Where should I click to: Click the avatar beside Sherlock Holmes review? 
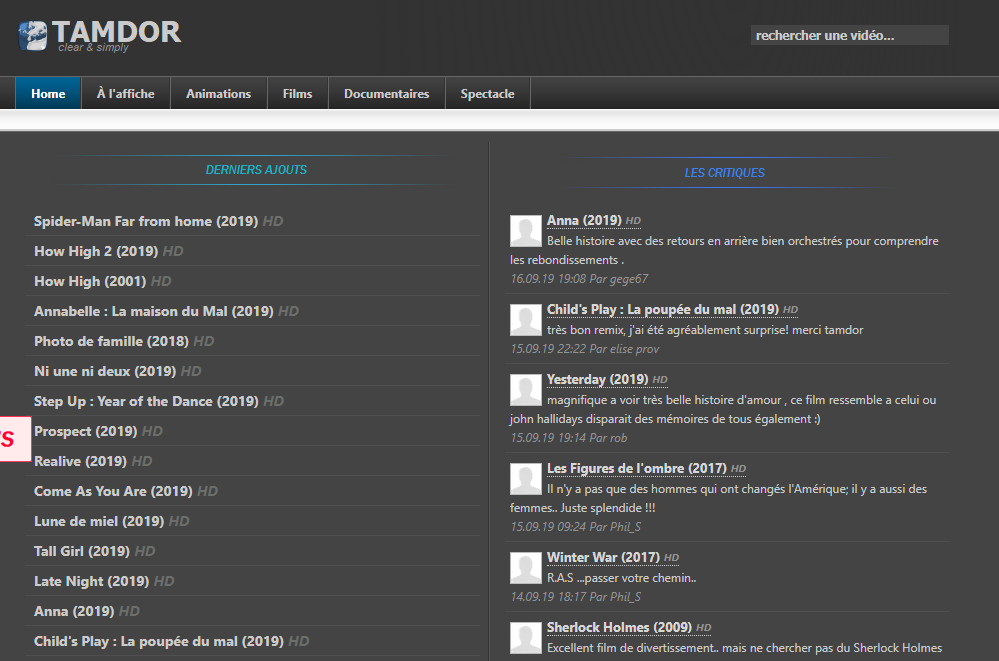pyautogui.click(x=526, y=638)
